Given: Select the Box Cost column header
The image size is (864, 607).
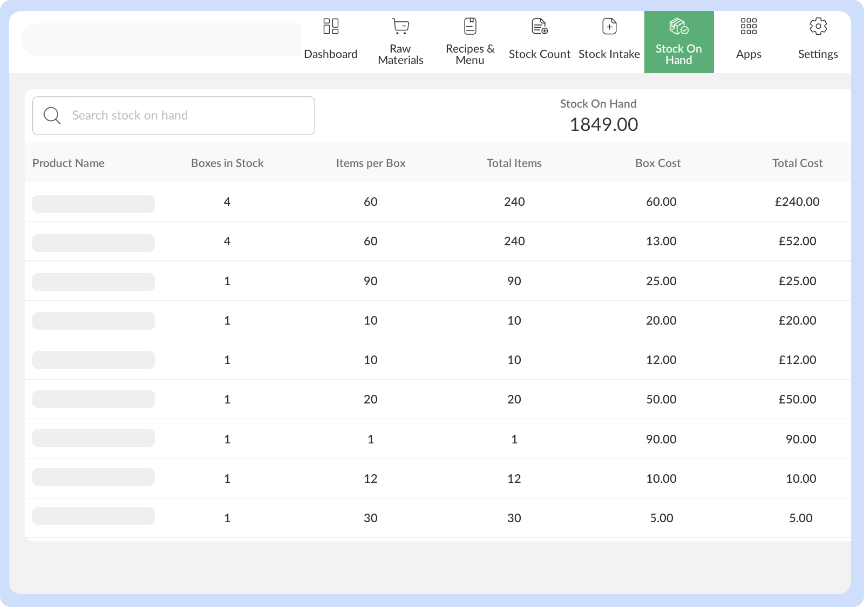Looking at the screenshot, I should point(658,163).
